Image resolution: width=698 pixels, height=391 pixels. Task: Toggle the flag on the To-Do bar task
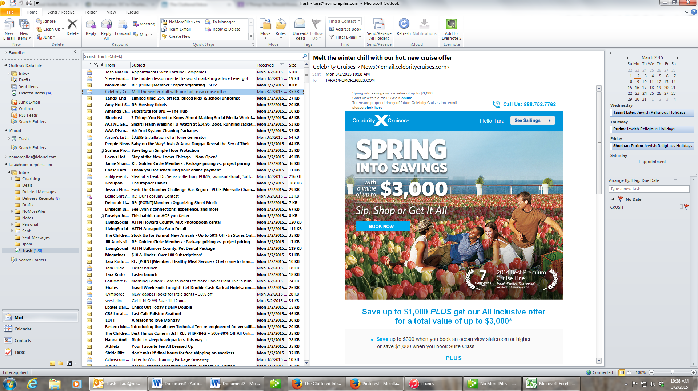point(686,207)
